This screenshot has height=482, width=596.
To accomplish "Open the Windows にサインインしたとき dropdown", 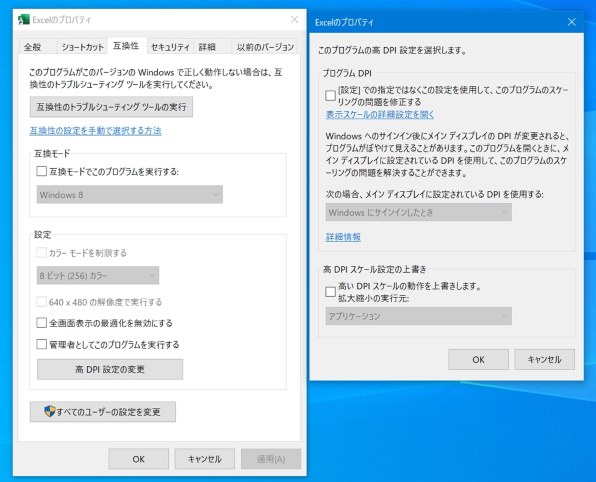I will (418, 212).
